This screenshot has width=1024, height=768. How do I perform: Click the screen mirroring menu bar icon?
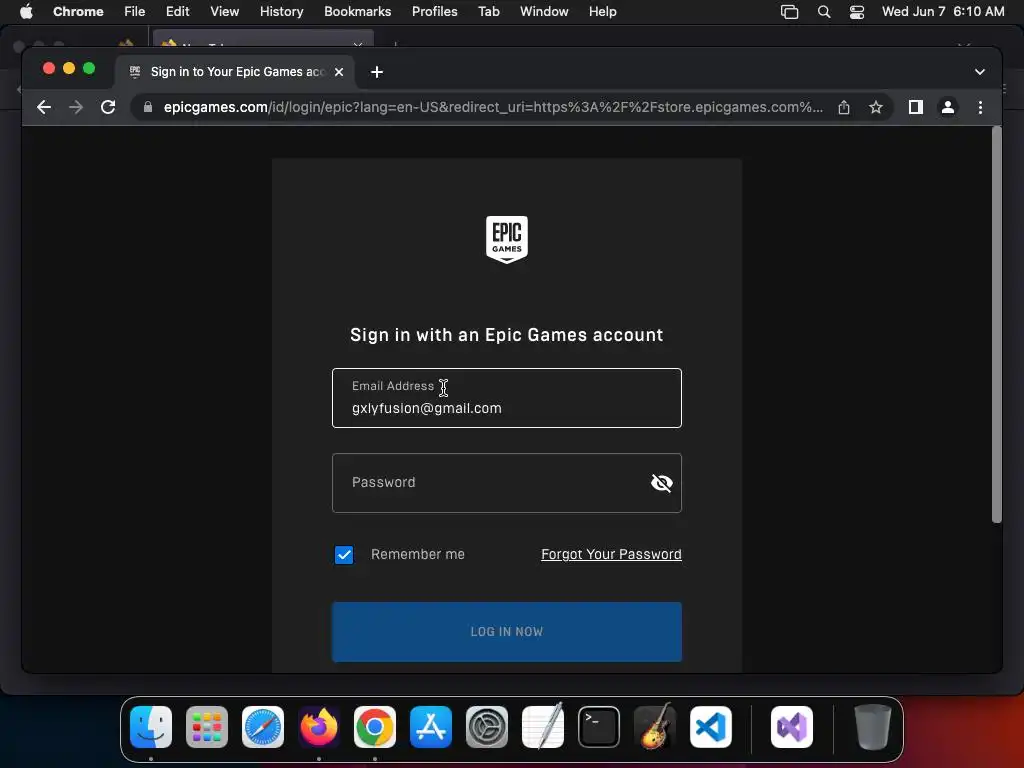tap(790, 12)
